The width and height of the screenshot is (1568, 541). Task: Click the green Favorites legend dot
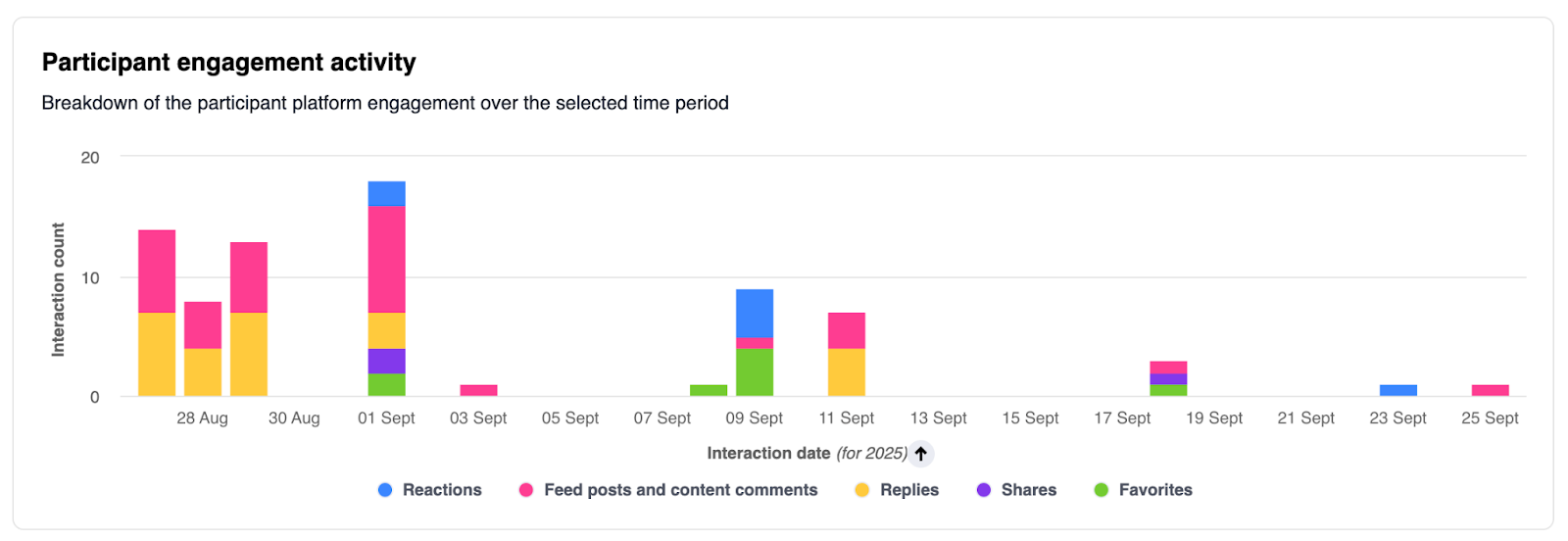1102,490
